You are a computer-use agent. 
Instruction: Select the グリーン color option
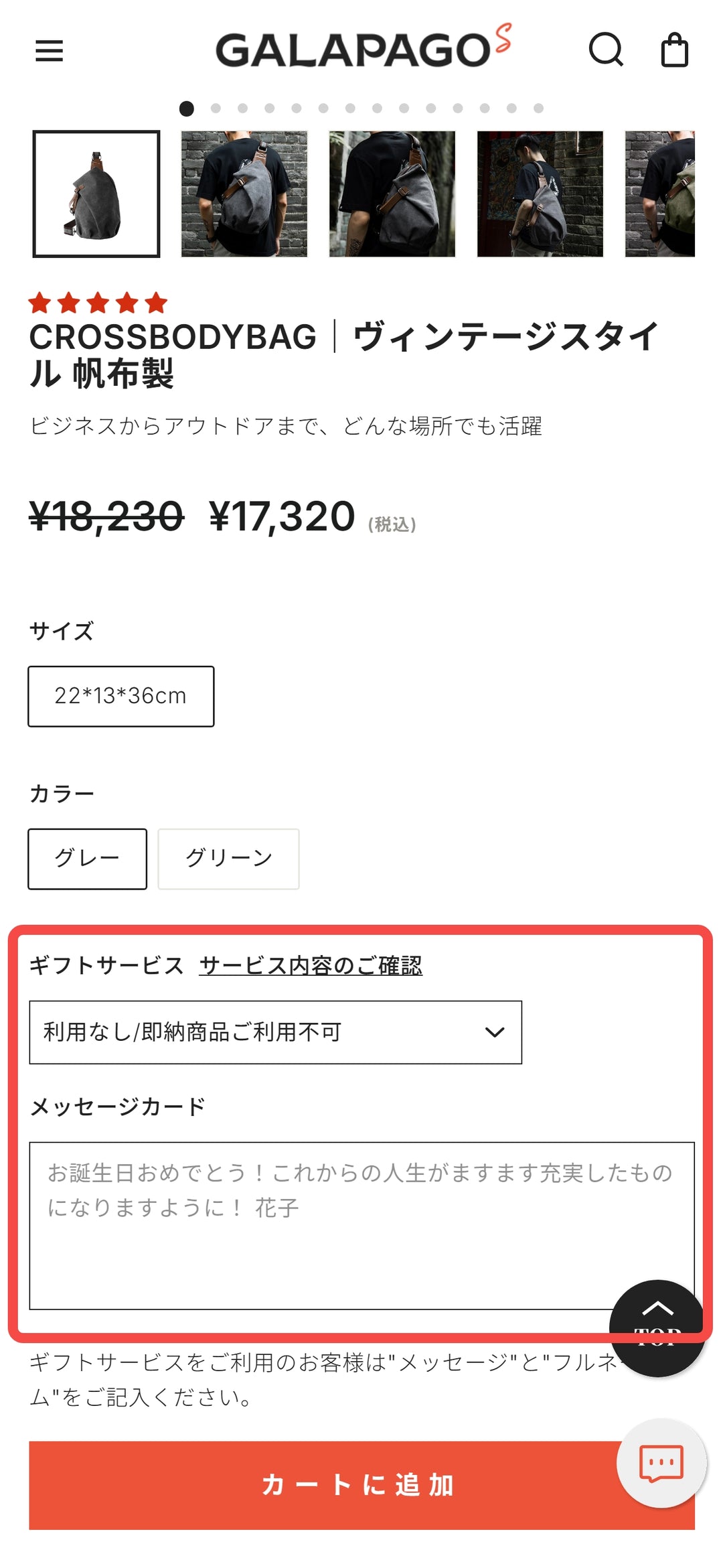pos(228,859)
